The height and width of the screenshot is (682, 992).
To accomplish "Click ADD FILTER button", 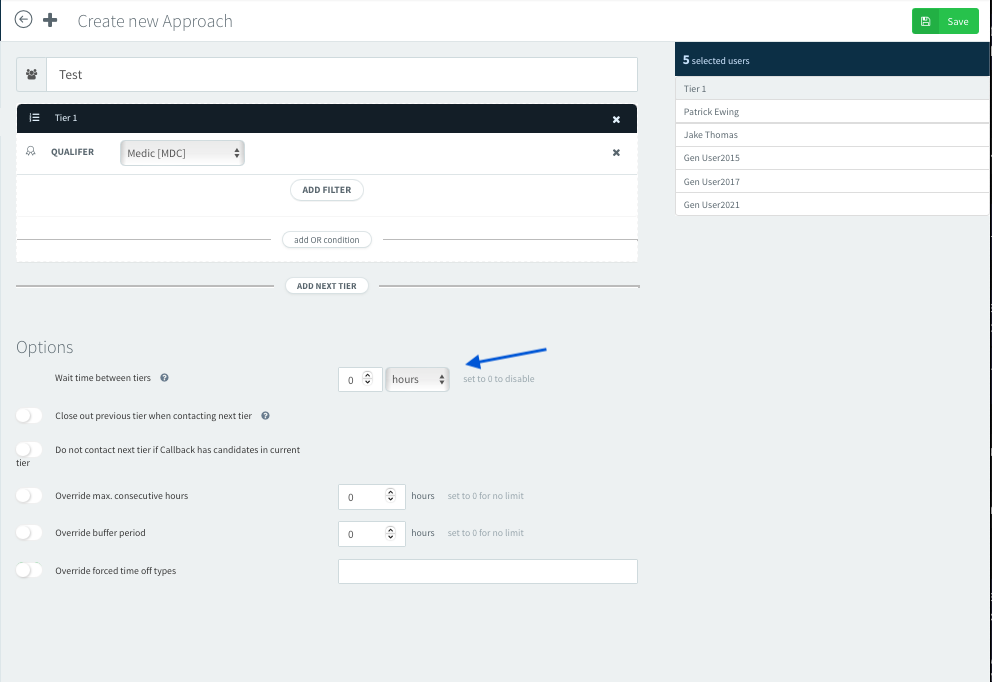I will click(x=326, y=190).
